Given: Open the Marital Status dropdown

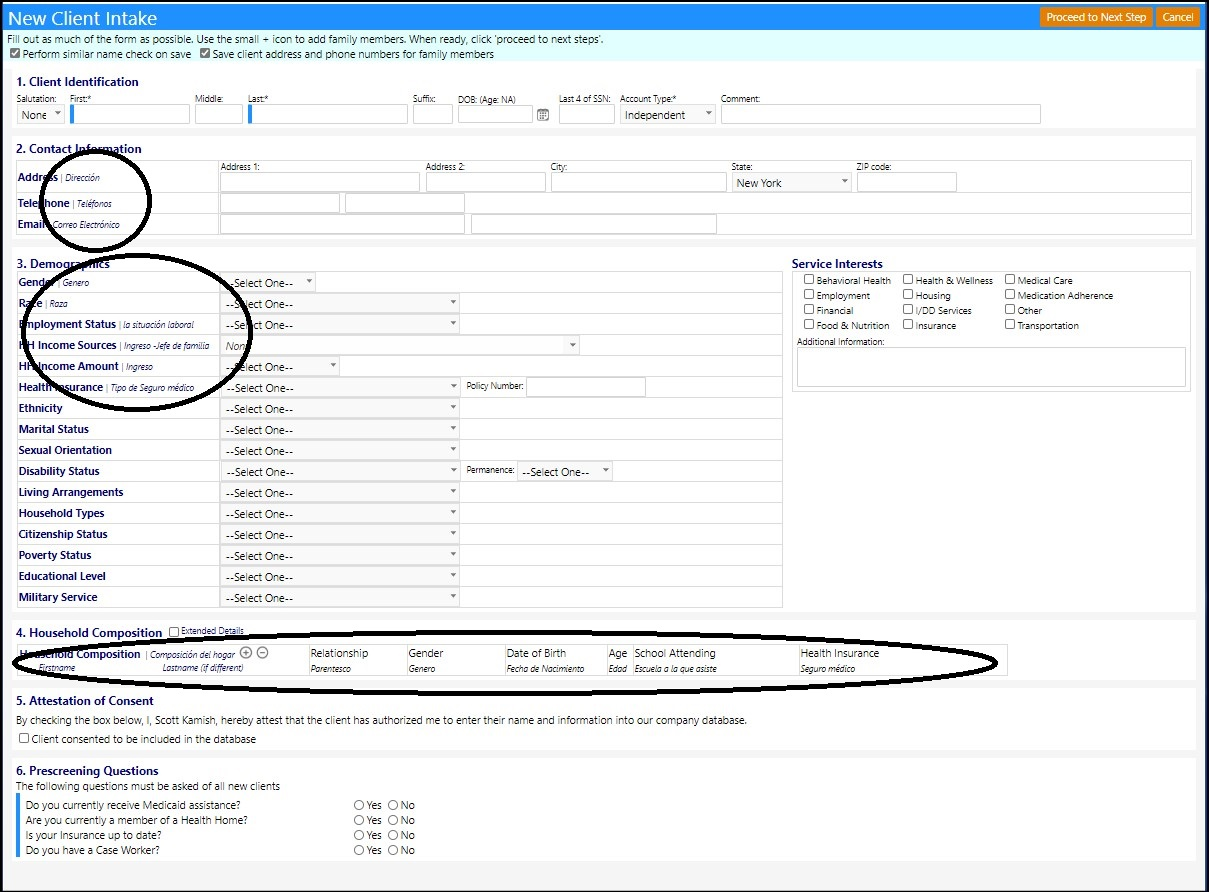Looking at the screenshot, I should click(340, 430).
